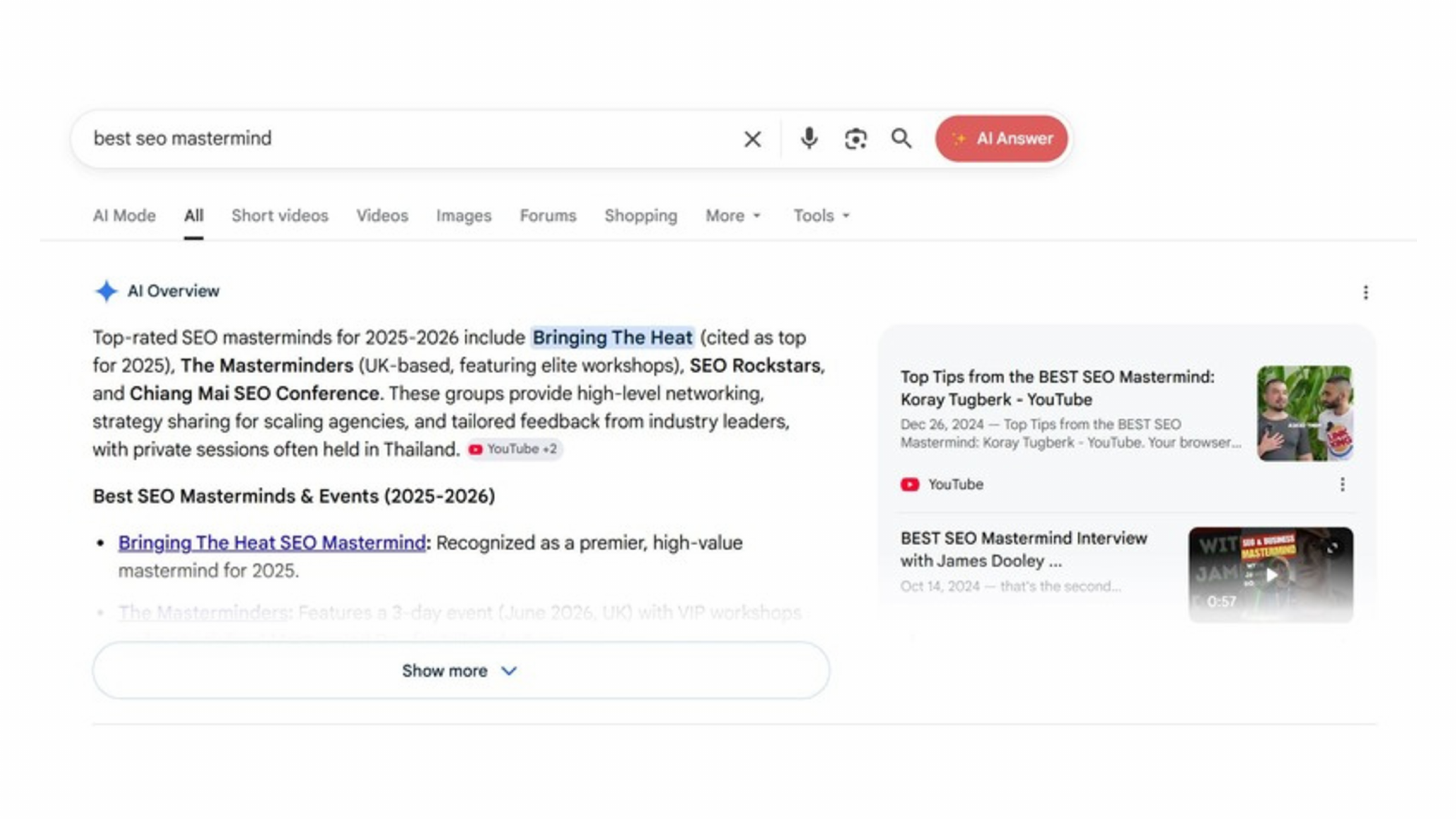The image size is (1456, 819).
Task: Click the highlighted 'Bringing The Heat' text
Action: [x=612, y=337]
